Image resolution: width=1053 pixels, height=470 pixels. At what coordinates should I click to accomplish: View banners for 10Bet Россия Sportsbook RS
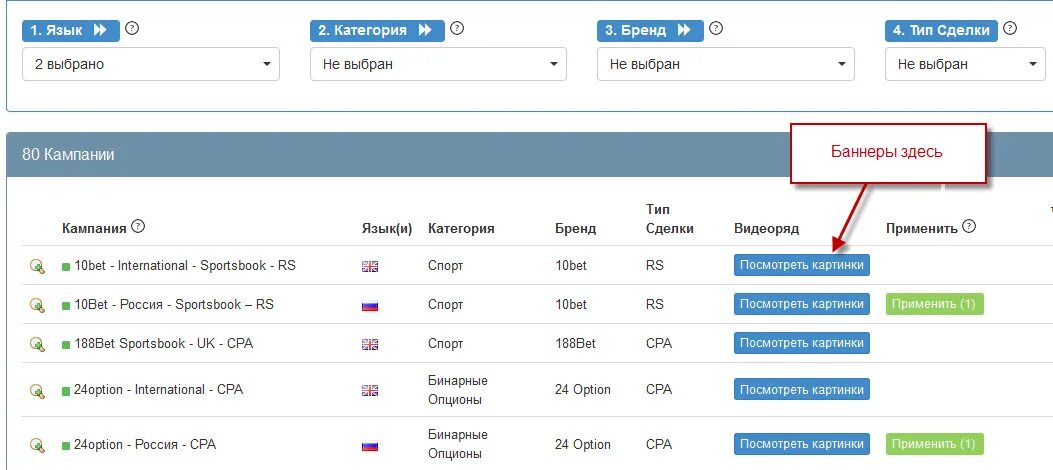pos(802,304)
